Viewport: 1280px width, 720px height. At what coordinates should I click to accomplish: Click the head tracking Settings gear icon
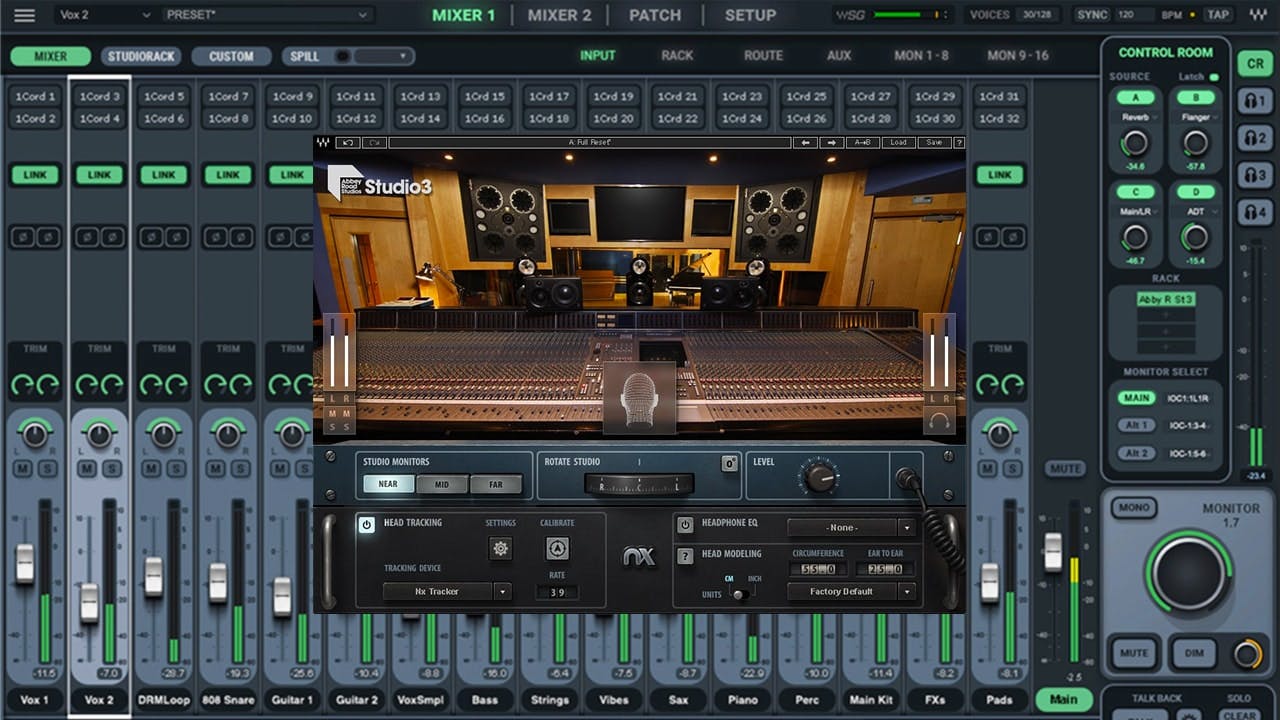tap(500, 548)
